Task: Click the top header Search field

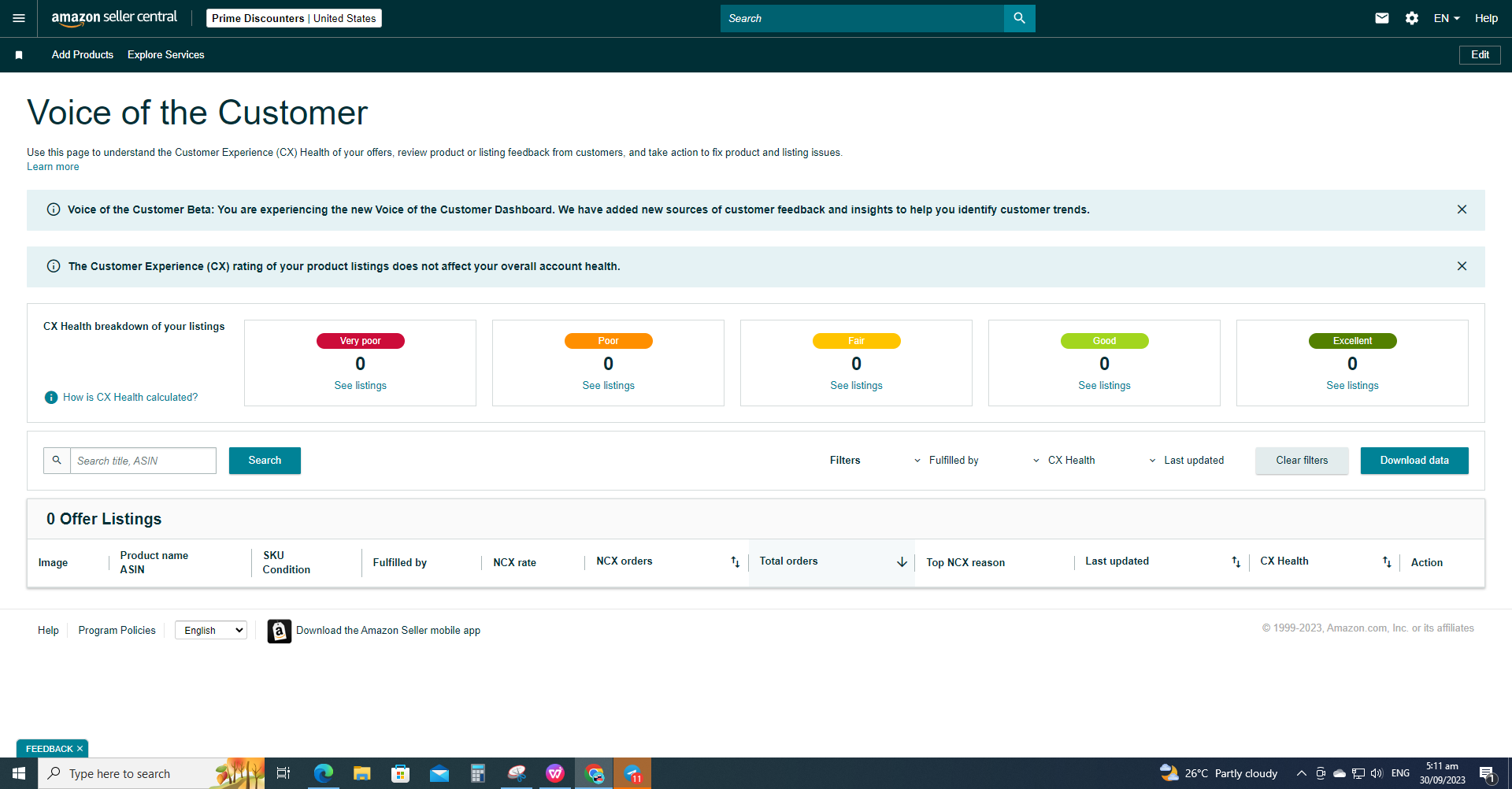Action: (862, 18)
